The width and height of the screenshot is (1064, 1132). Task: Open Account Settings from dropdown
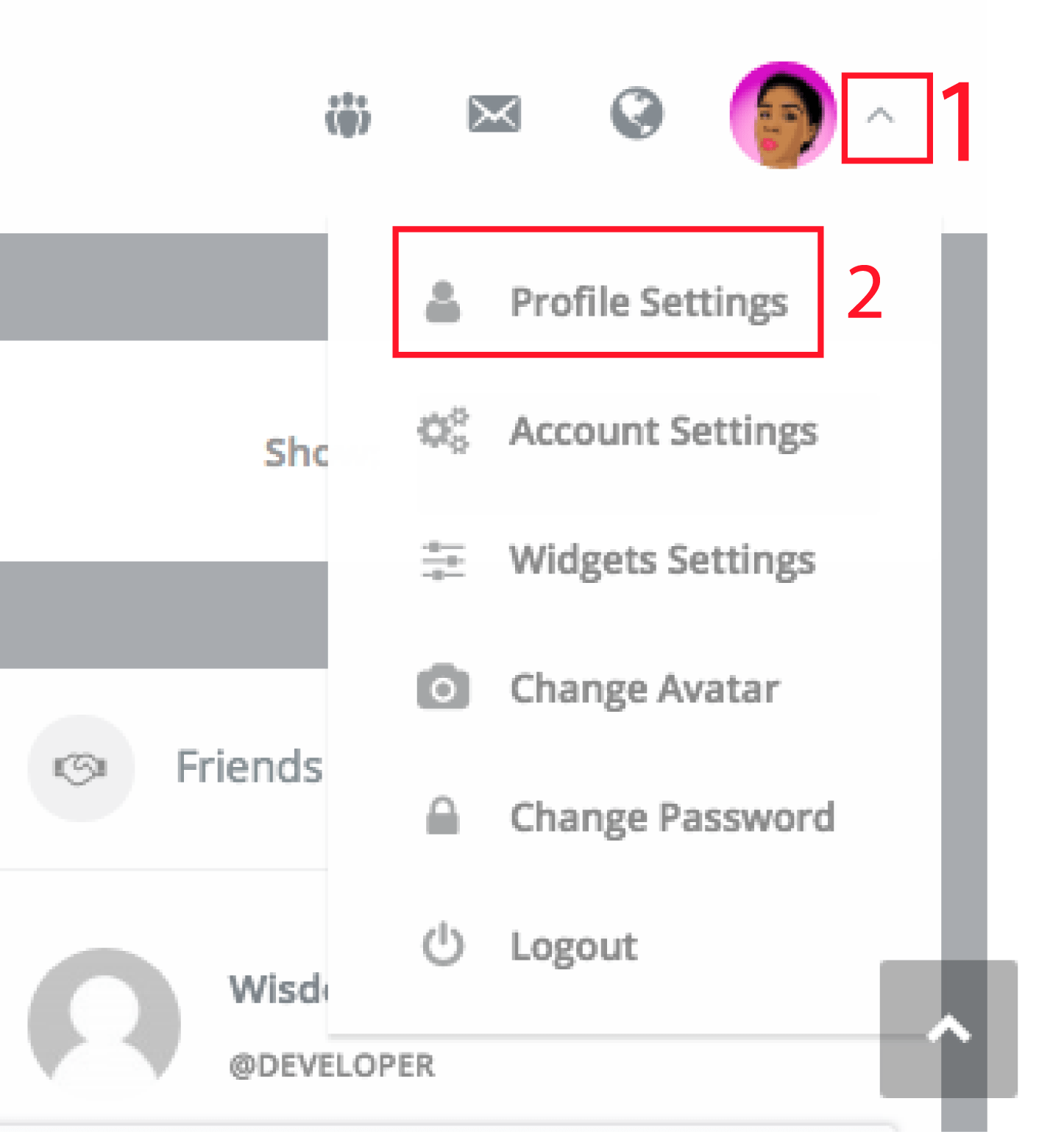pos(617,431)
